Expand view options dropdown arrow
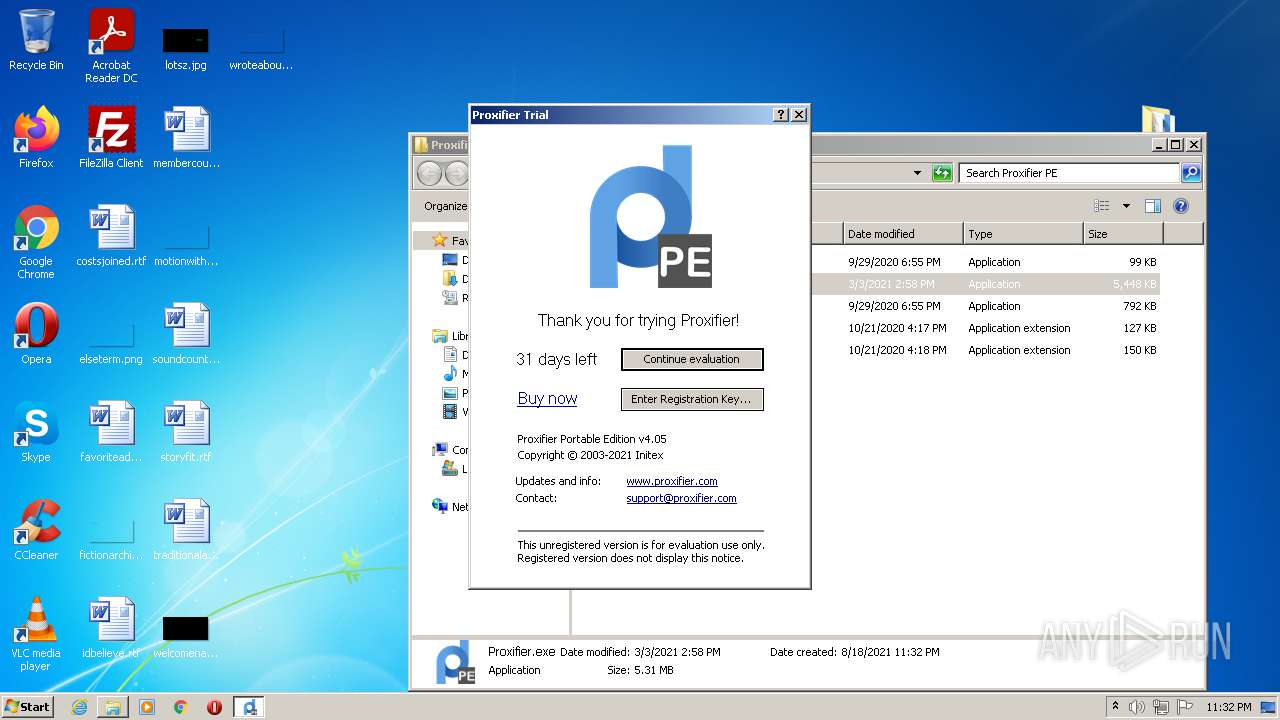 1126,206
